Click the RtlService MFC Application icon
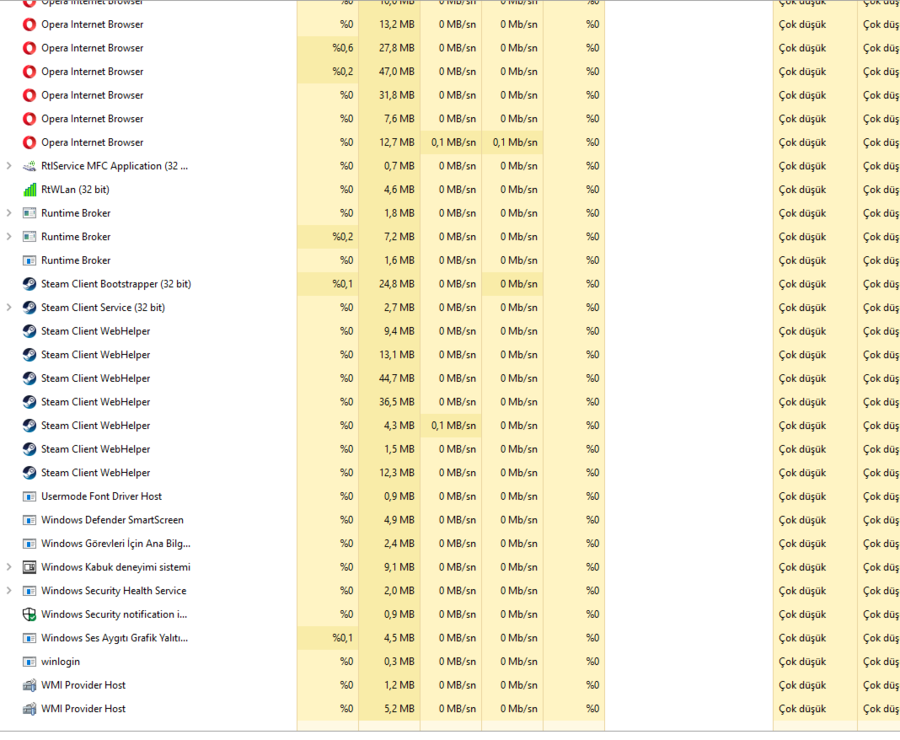 tap(29, 166)
